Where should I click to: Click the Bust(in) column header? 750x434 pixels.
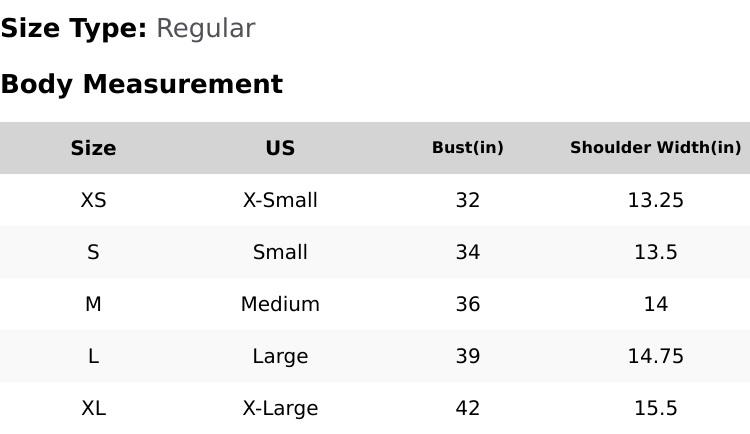click(x=467, y=148)
